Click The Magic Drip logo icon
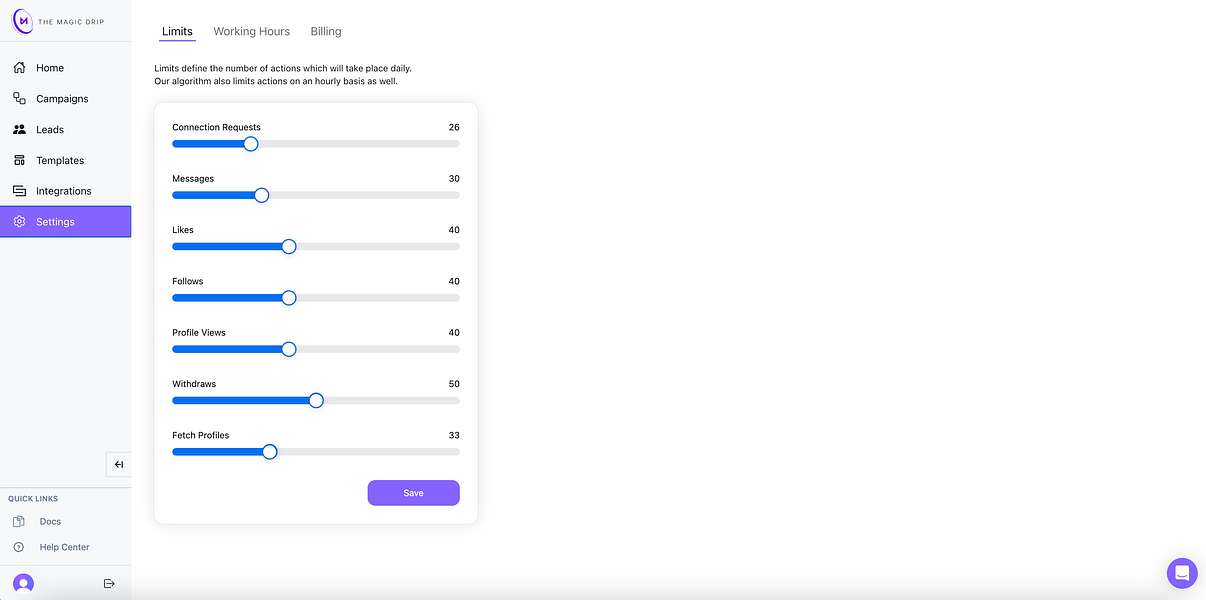This screenshot has height=600, width=1206. [x=22, y=20]
